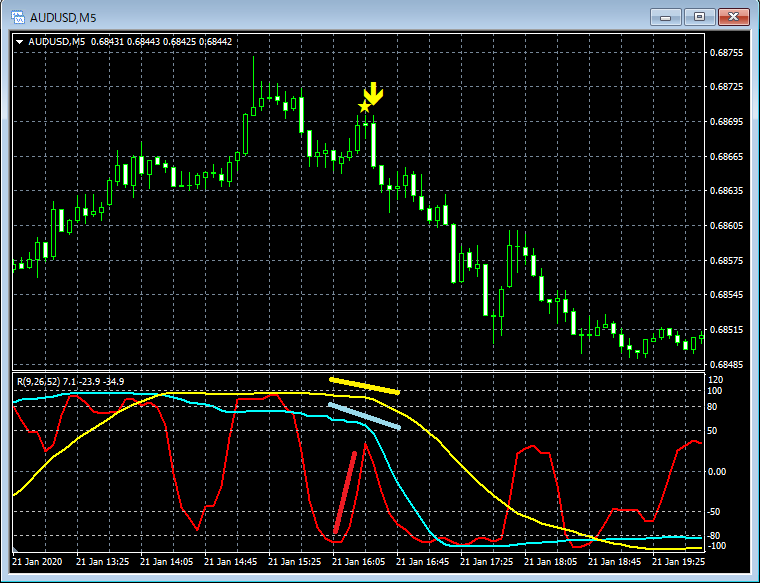760x583 pixels.
Task: Click indicator label R(9,26,52) 7.1 -23.9 -34.9
Action: click(x=70, y=382)
